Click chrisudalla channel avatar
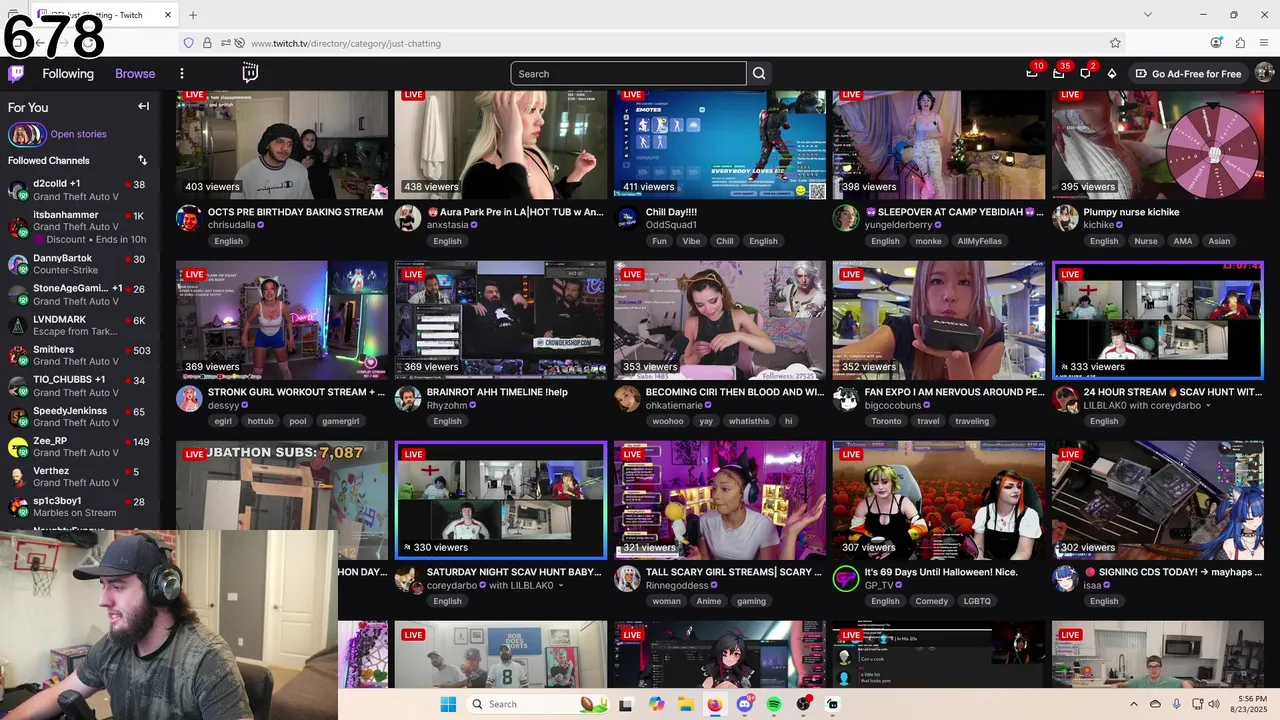 189,218
